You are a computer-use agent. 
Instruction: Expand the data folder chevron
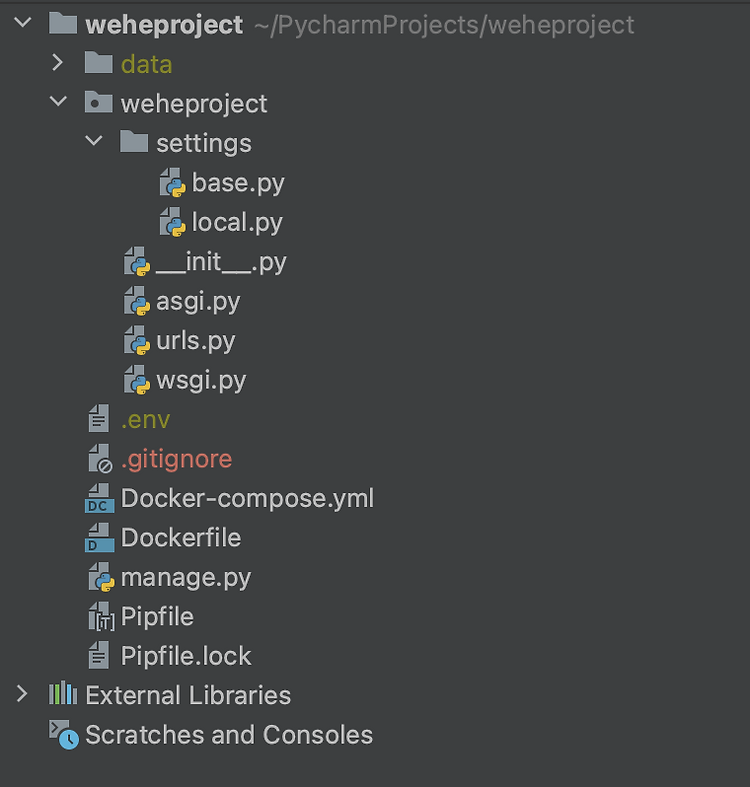(x=58, y=62)
